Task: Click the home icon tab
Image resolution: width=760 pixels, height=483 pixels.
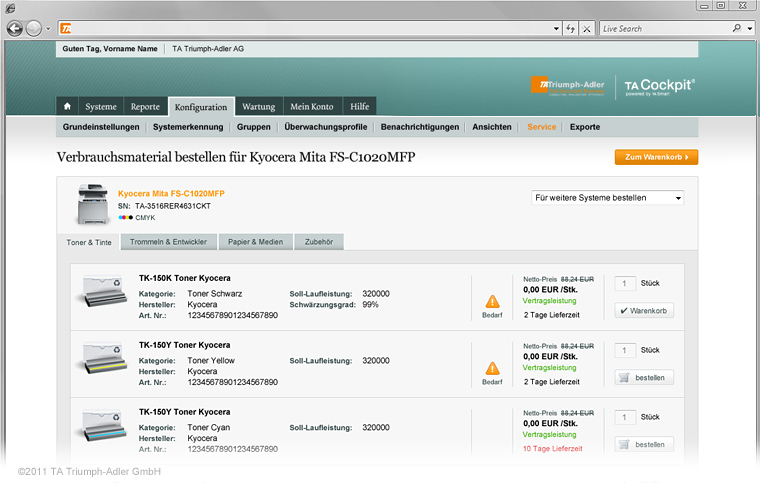Action: tap(67, 106)
